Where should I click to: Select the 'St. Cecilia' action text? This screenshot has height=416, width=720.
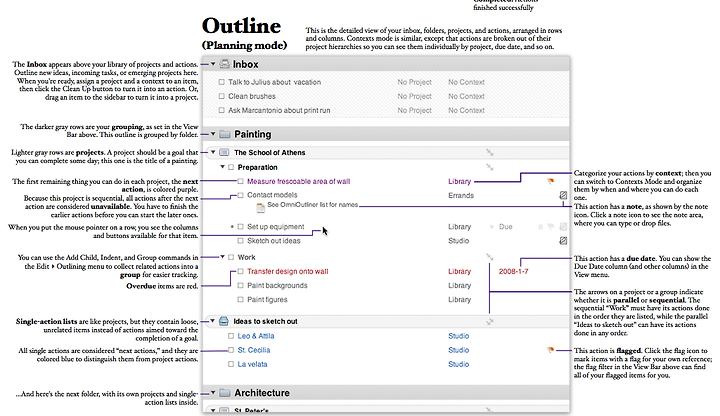coord(253,350)
